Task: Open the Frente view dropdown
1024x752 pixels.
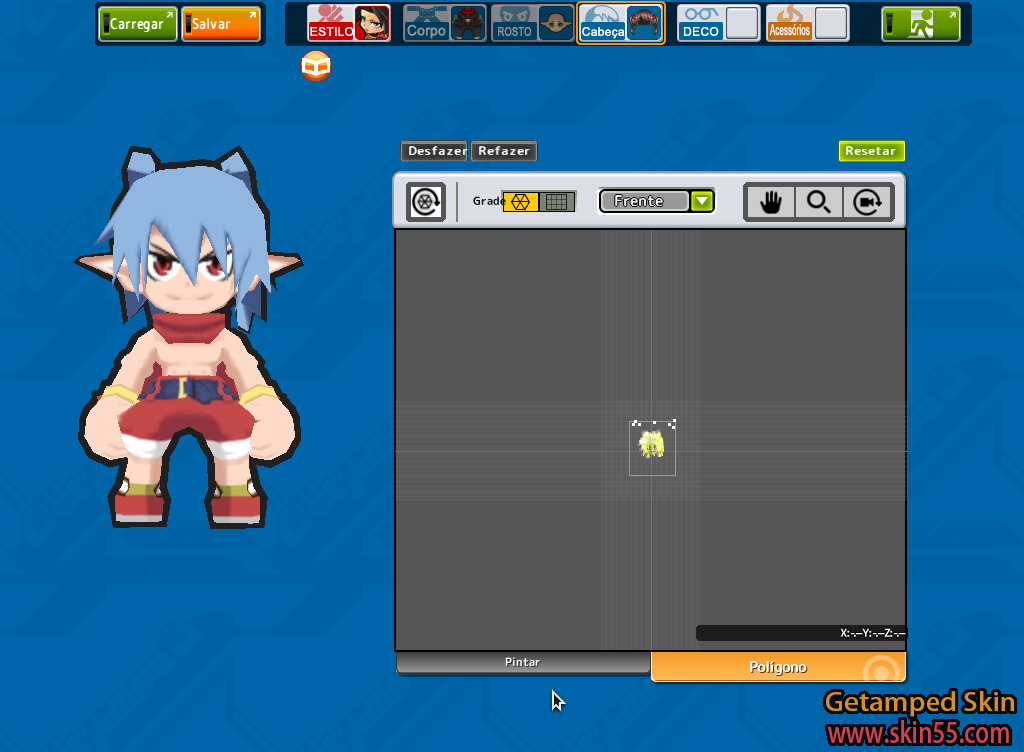Action: pyautogui.click(x=656, y=201)
